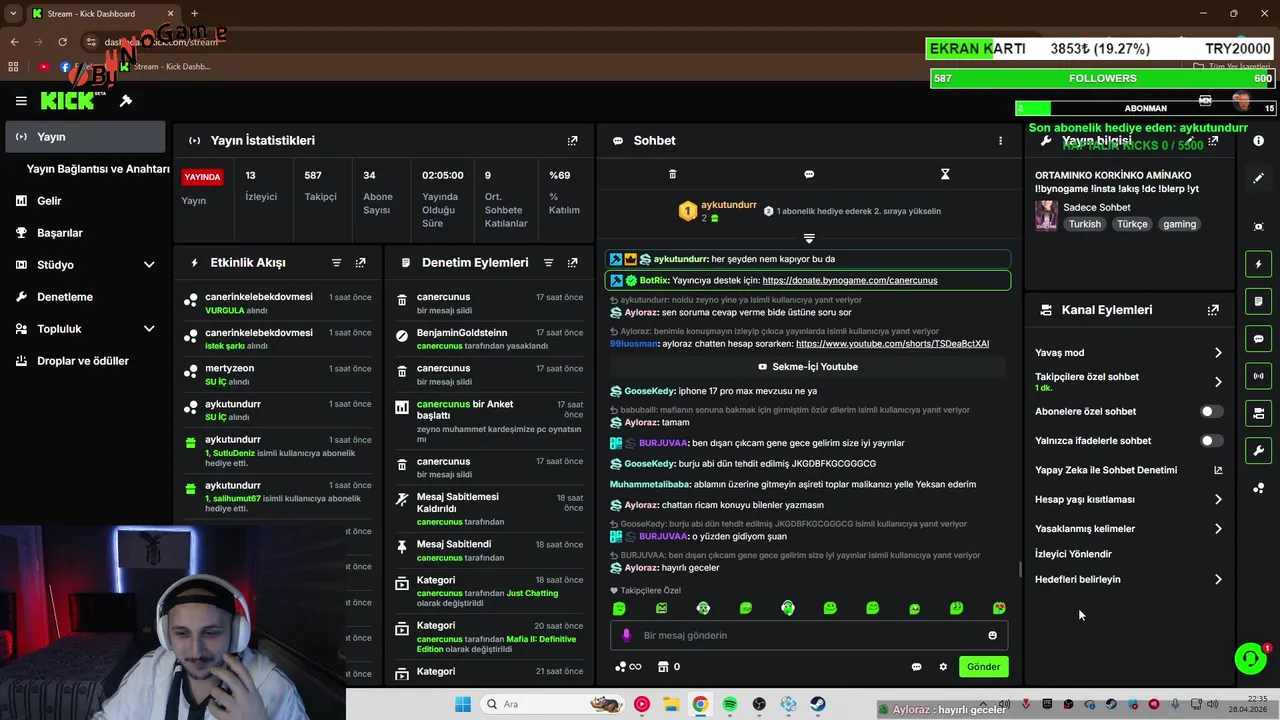Click the gaming tag in Yayın bilgisi

tap(1179, 224)
